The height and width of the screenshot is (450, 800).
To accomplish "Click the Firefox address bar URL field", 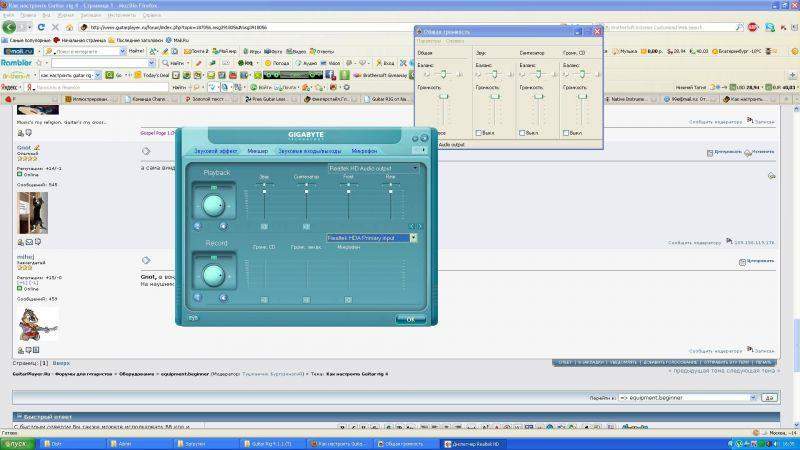I will (250, 27).
